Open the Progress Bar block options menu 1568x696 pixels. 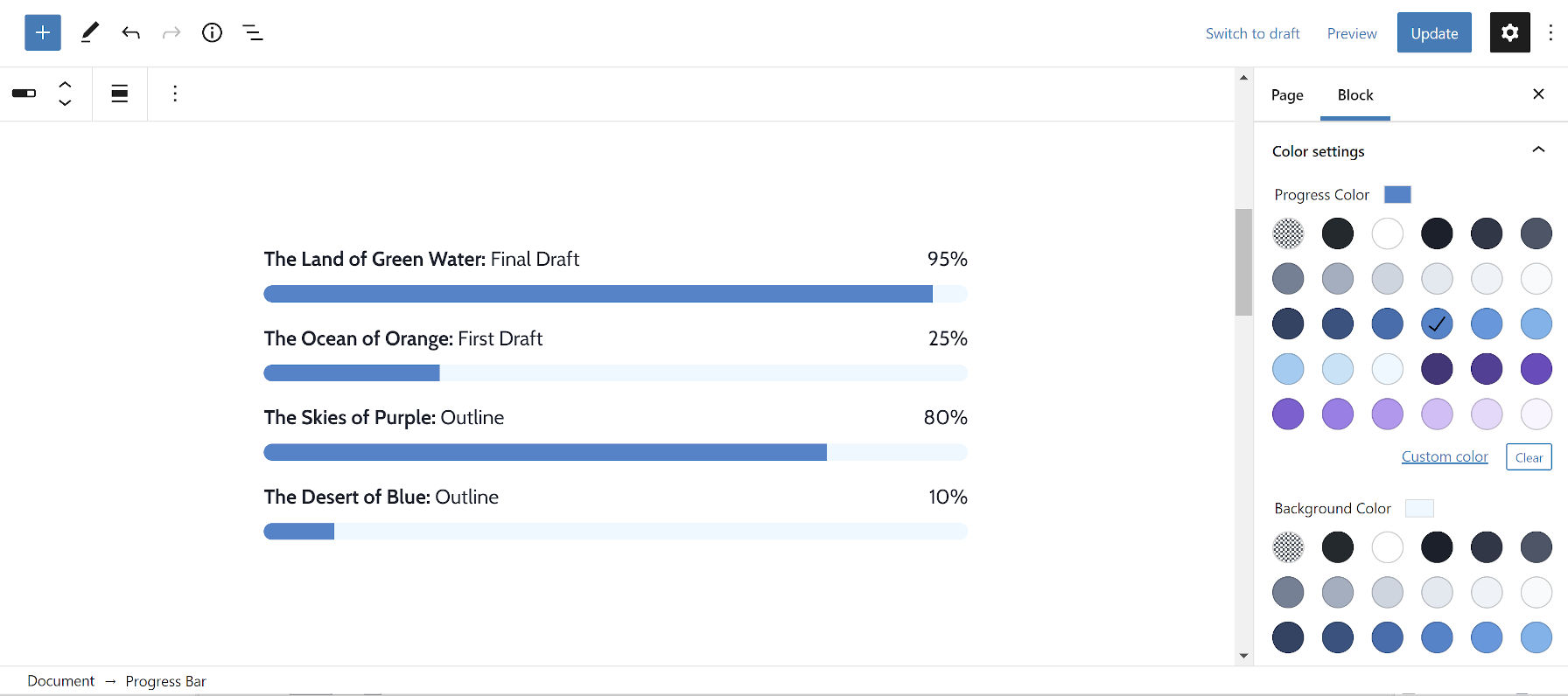175,94
